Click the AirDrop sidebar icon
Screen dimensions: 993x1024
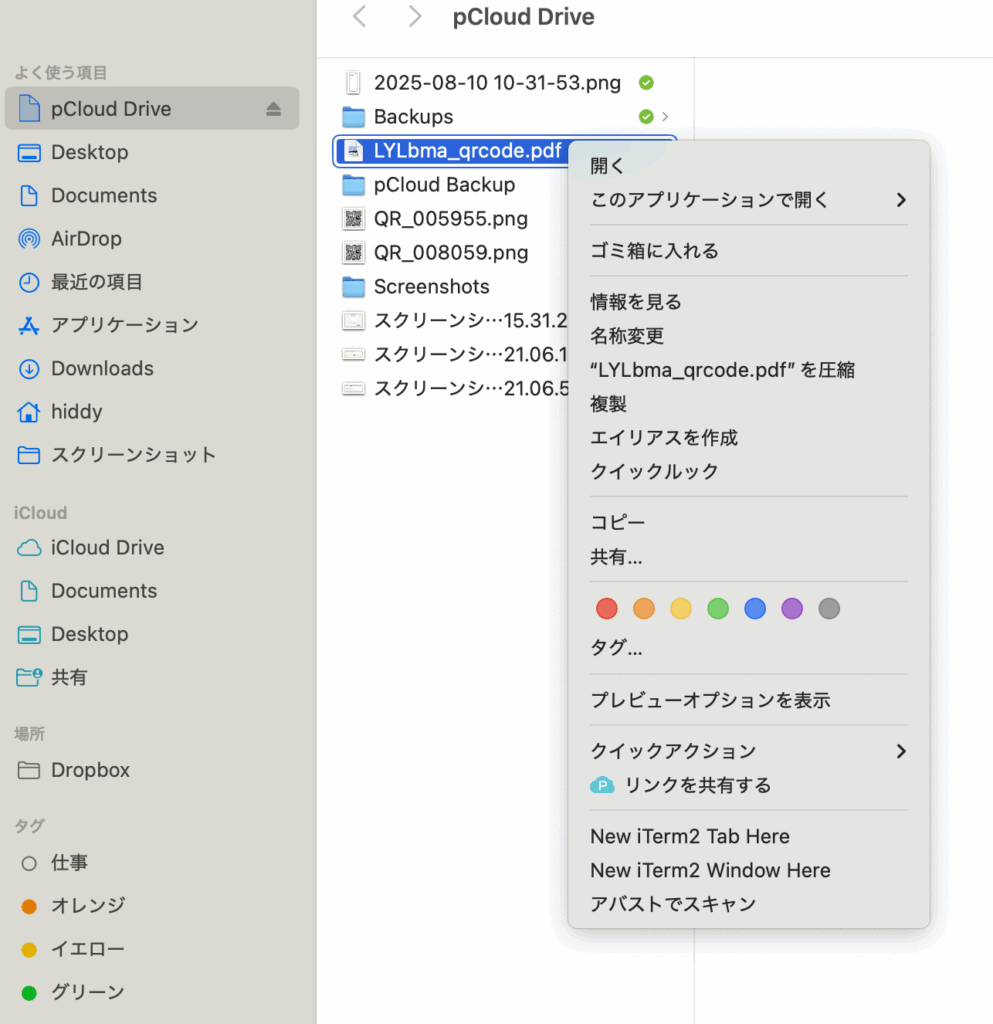click(30, 239)
